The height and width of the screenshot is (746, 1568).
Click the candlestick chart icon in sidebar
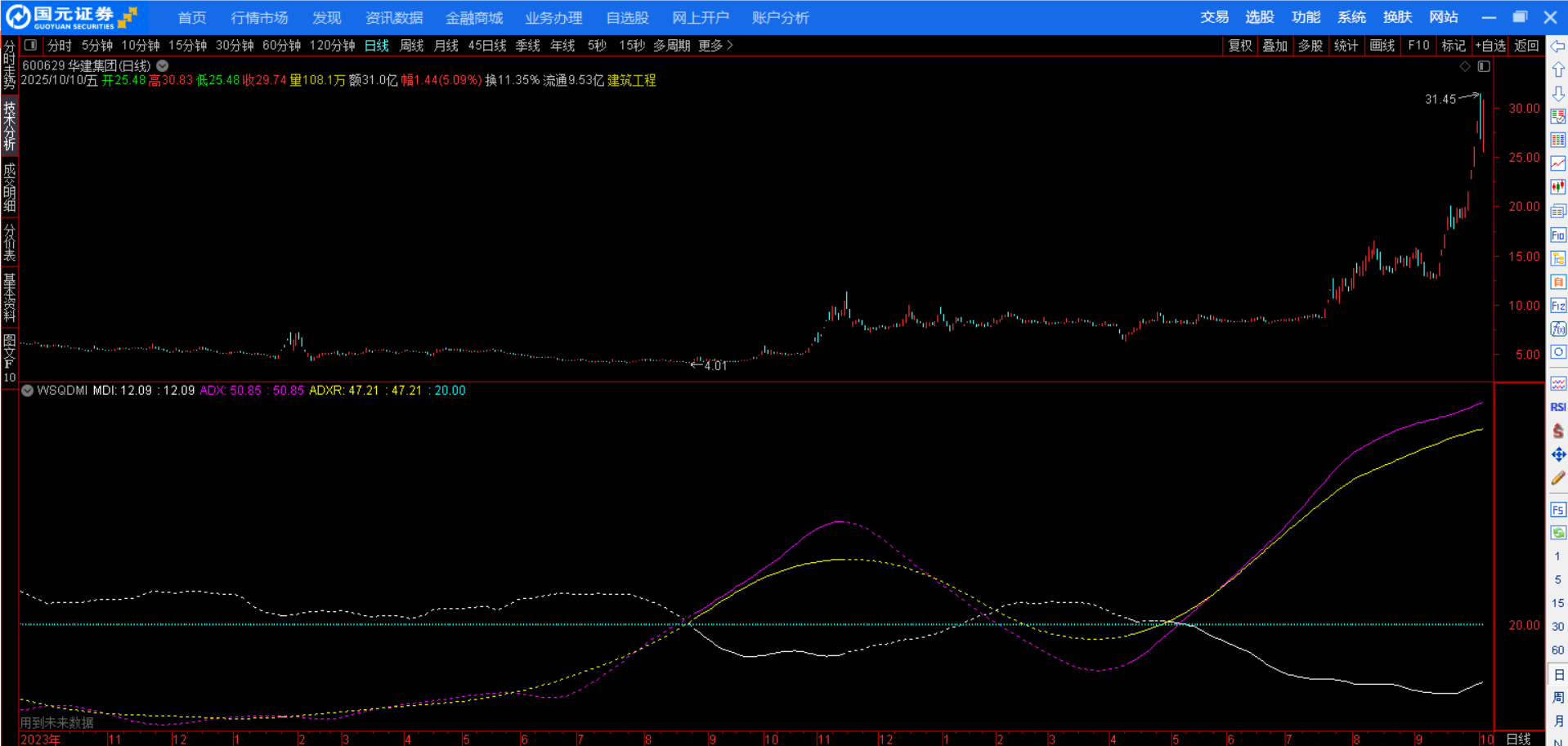[1558, 187]
